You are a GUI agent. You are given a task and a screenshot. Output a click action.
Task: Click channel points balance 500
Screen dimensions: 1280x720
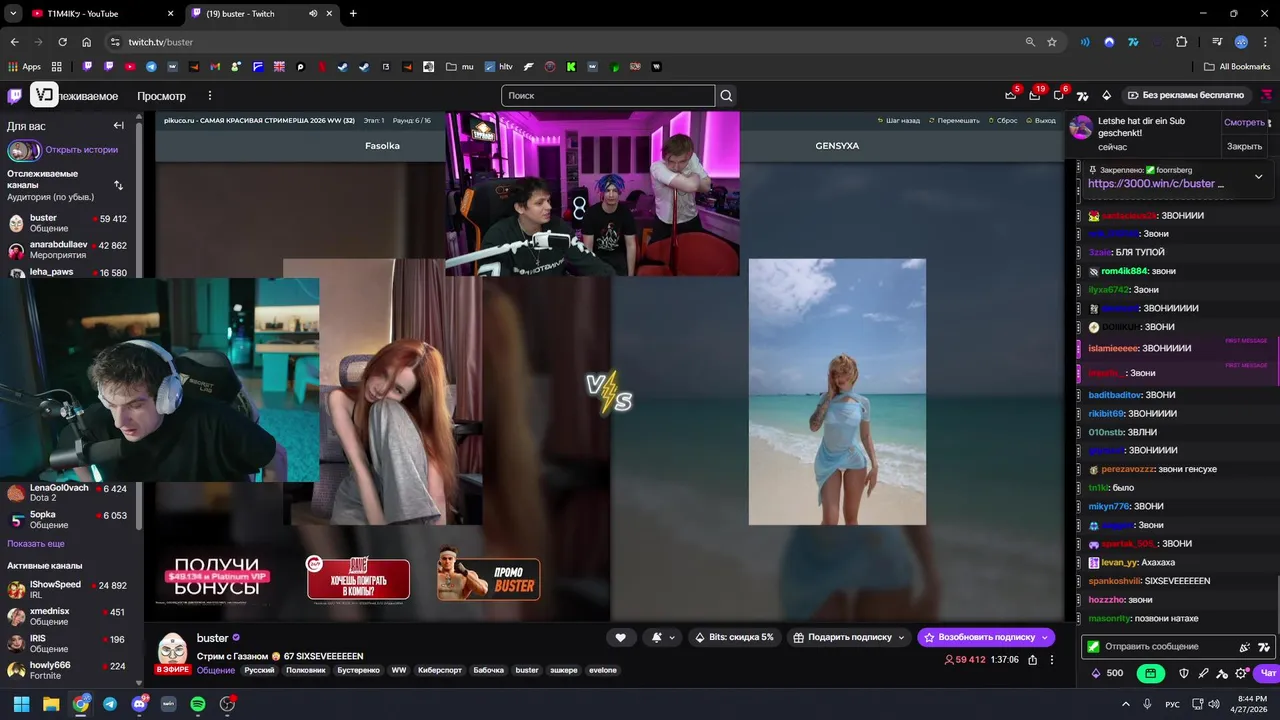pyautogui.click(x=1107, y=673)
